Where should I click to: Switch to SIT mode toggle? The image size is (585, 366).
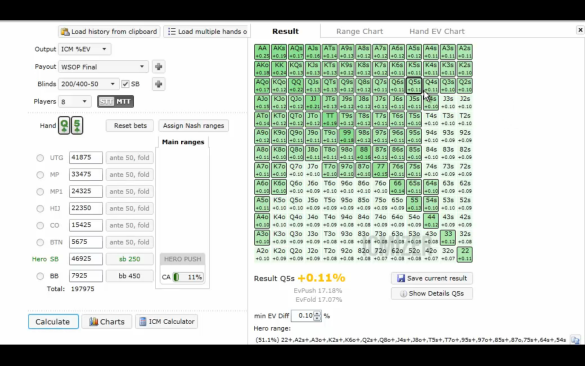coord(106,101)
